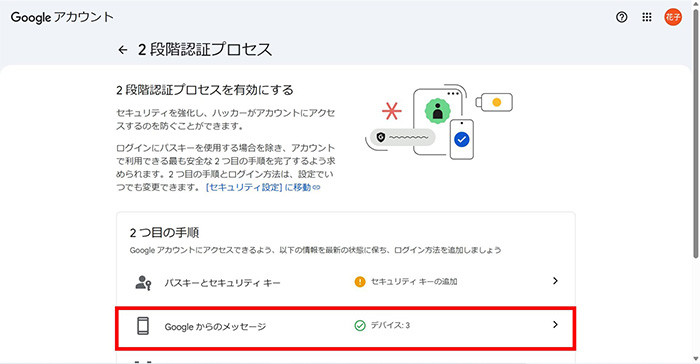Follow the [セキュリティ設定] に移動 link
Viewport: 700px width, 364px height.
263,188
